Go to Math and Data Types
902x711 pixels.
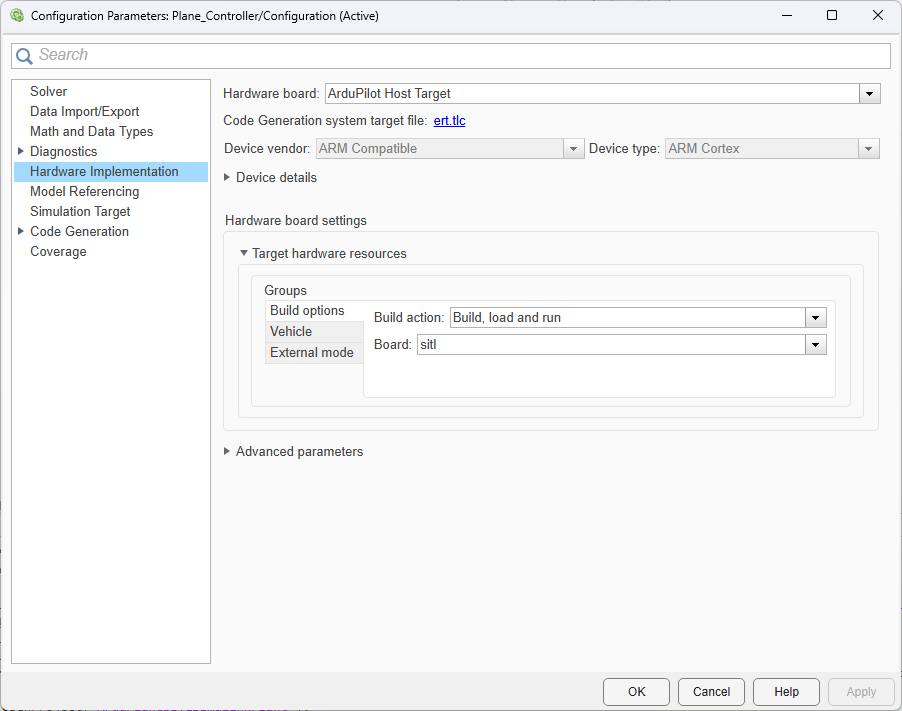point(91,132)
